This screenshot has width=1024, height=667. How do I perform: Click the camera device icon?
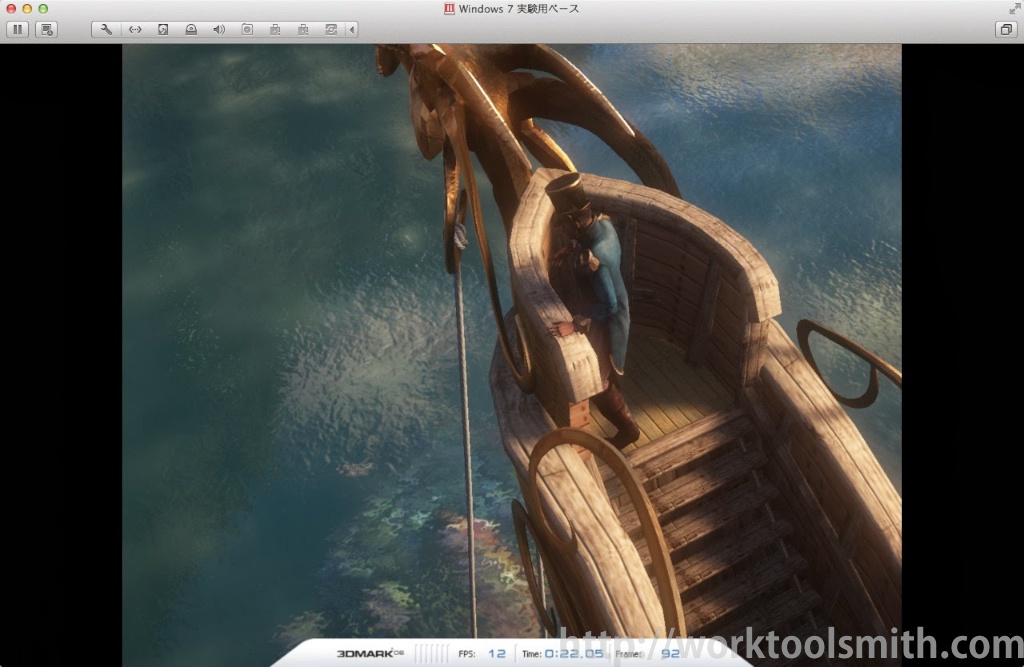(248, 29)
